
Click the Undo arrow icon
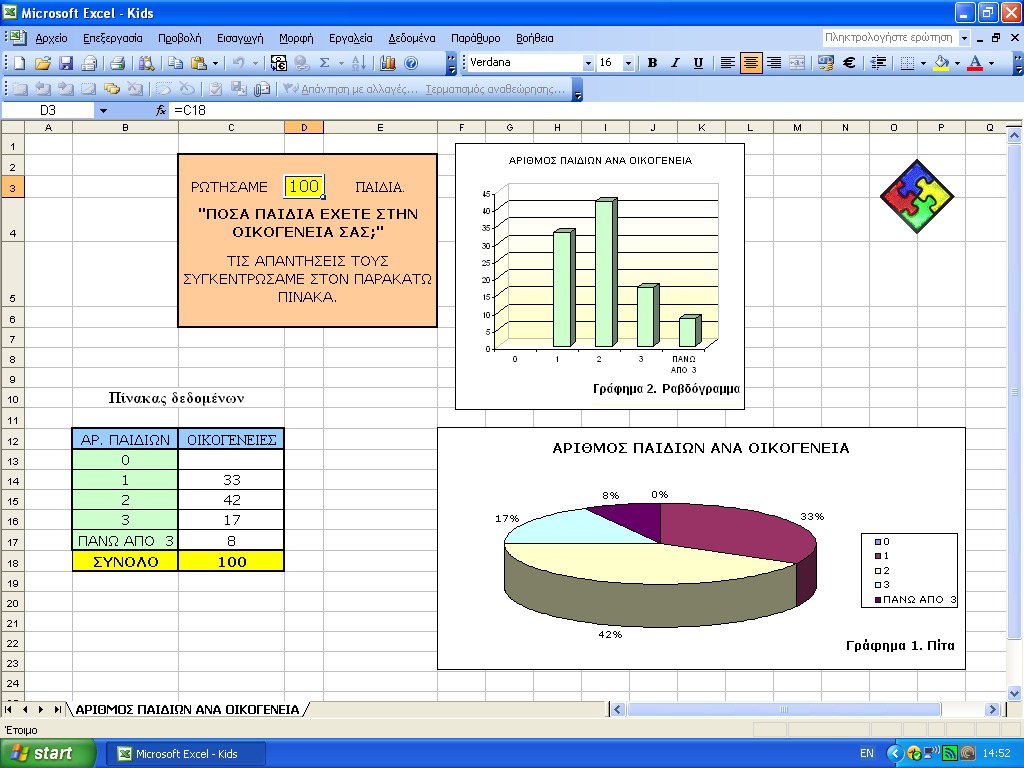click(238, 63)
